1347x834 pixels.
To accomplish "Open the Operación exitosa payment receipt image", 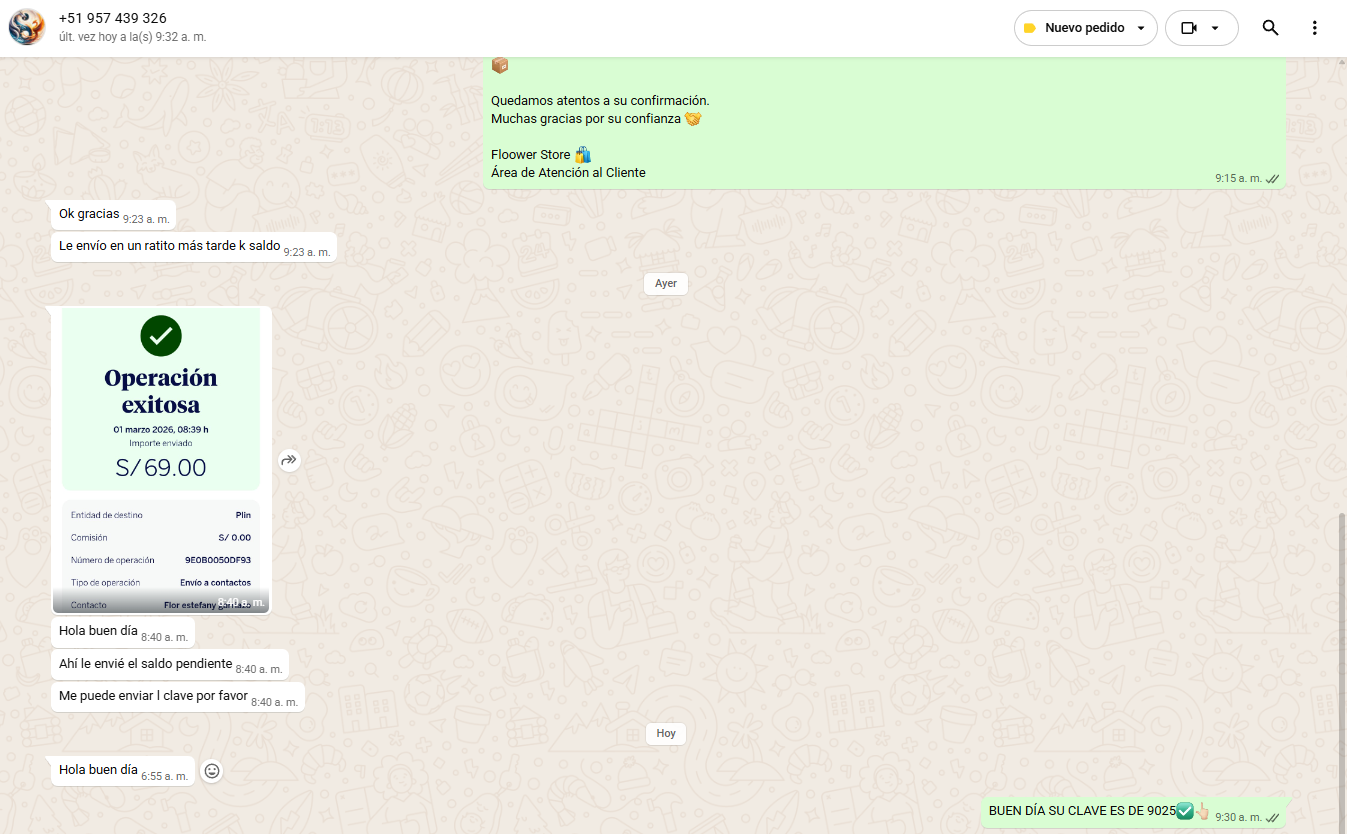I will pyautogui.click(x=161, y=460).
